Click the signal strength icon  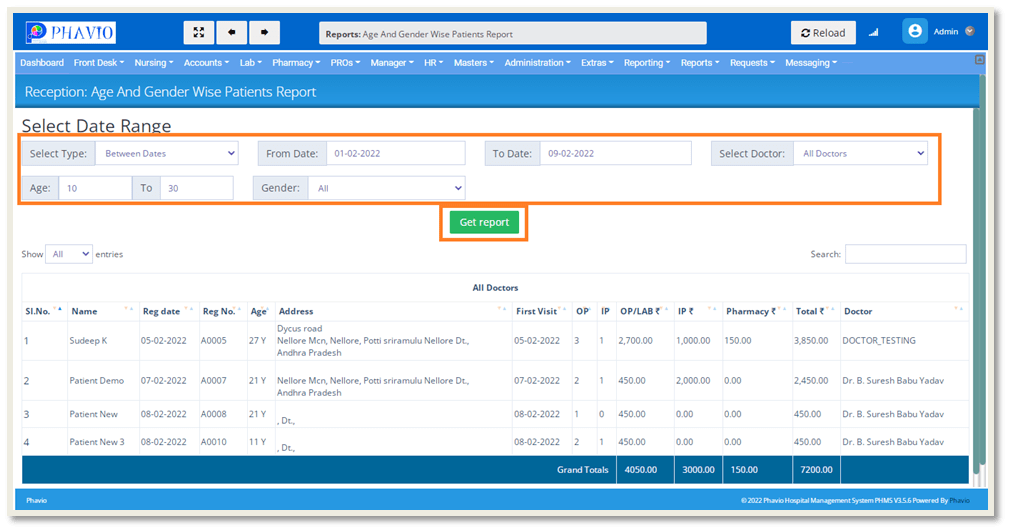pos(873,33)
